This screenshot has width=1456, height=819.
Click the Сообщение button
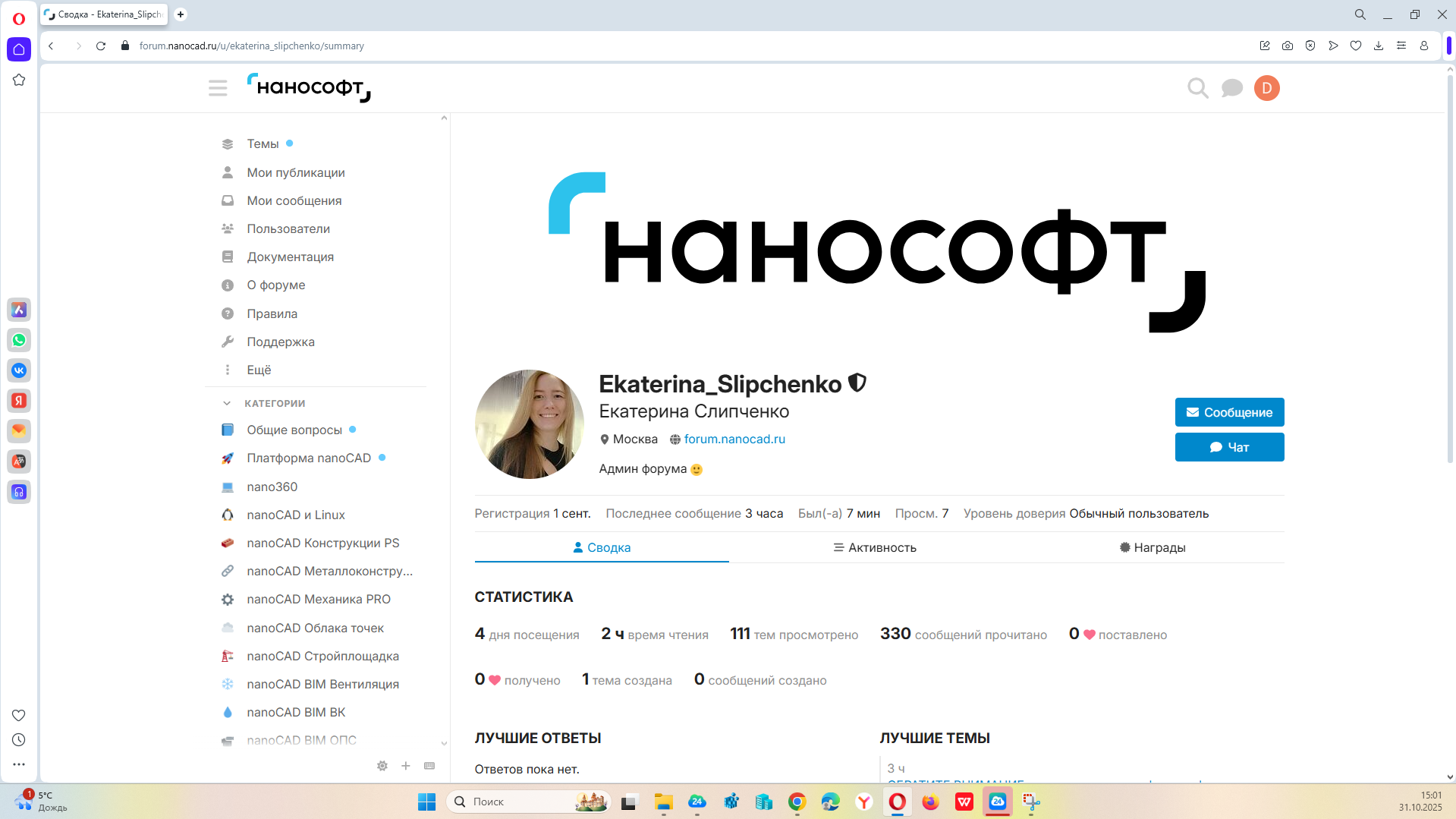(1229, 412)
